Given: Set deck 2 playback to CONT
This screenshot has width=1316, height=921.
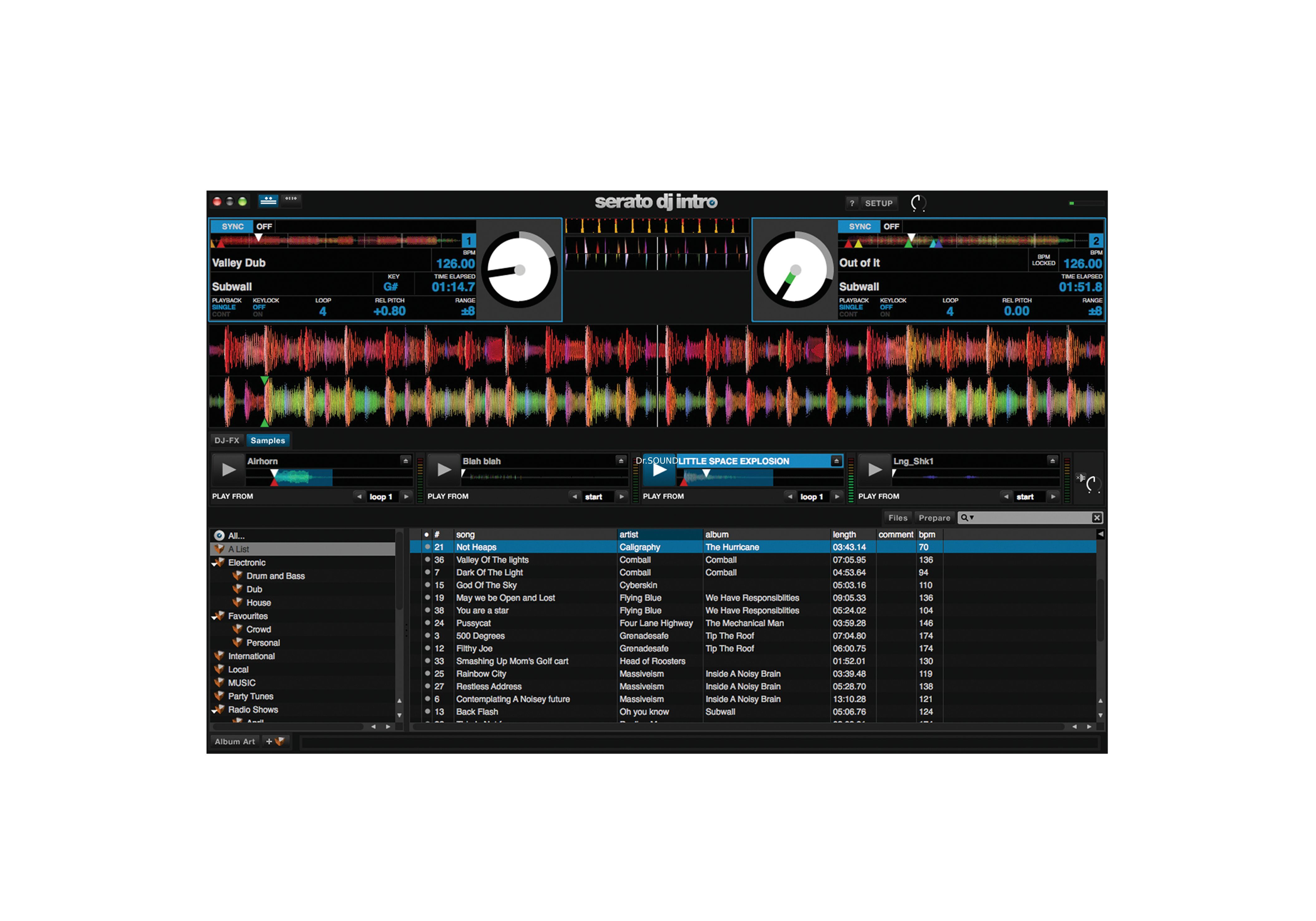Looking at the screenshot, I should point(848,315).
